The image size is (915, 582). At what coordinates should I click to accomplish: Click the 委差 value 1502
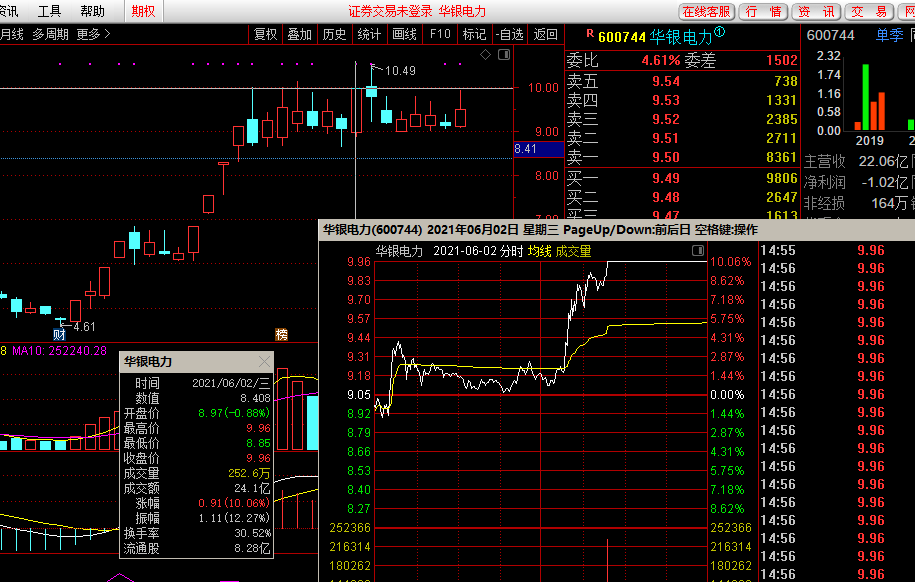pyautogui.click(x=781, y=60)
